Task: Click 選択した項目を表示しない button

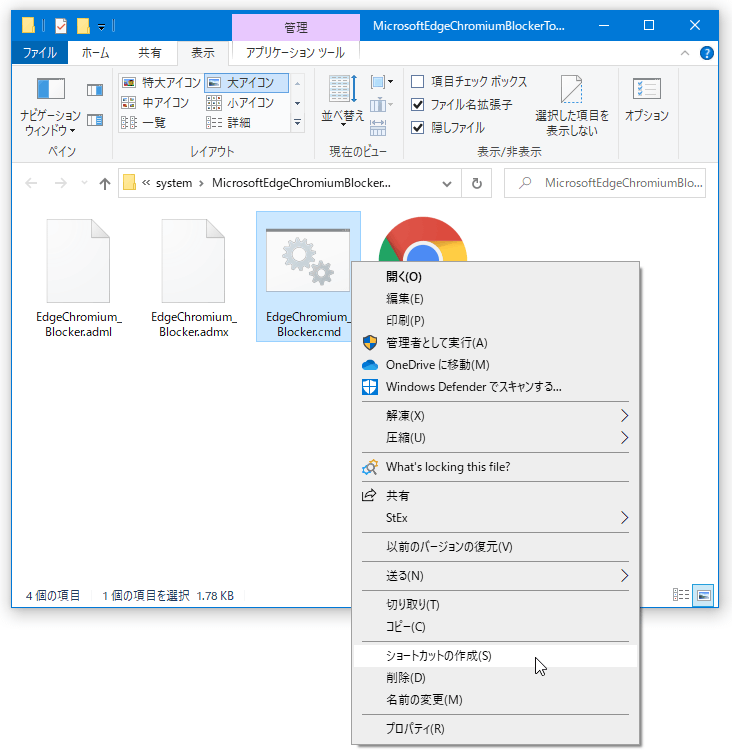Action: point(572,106)
